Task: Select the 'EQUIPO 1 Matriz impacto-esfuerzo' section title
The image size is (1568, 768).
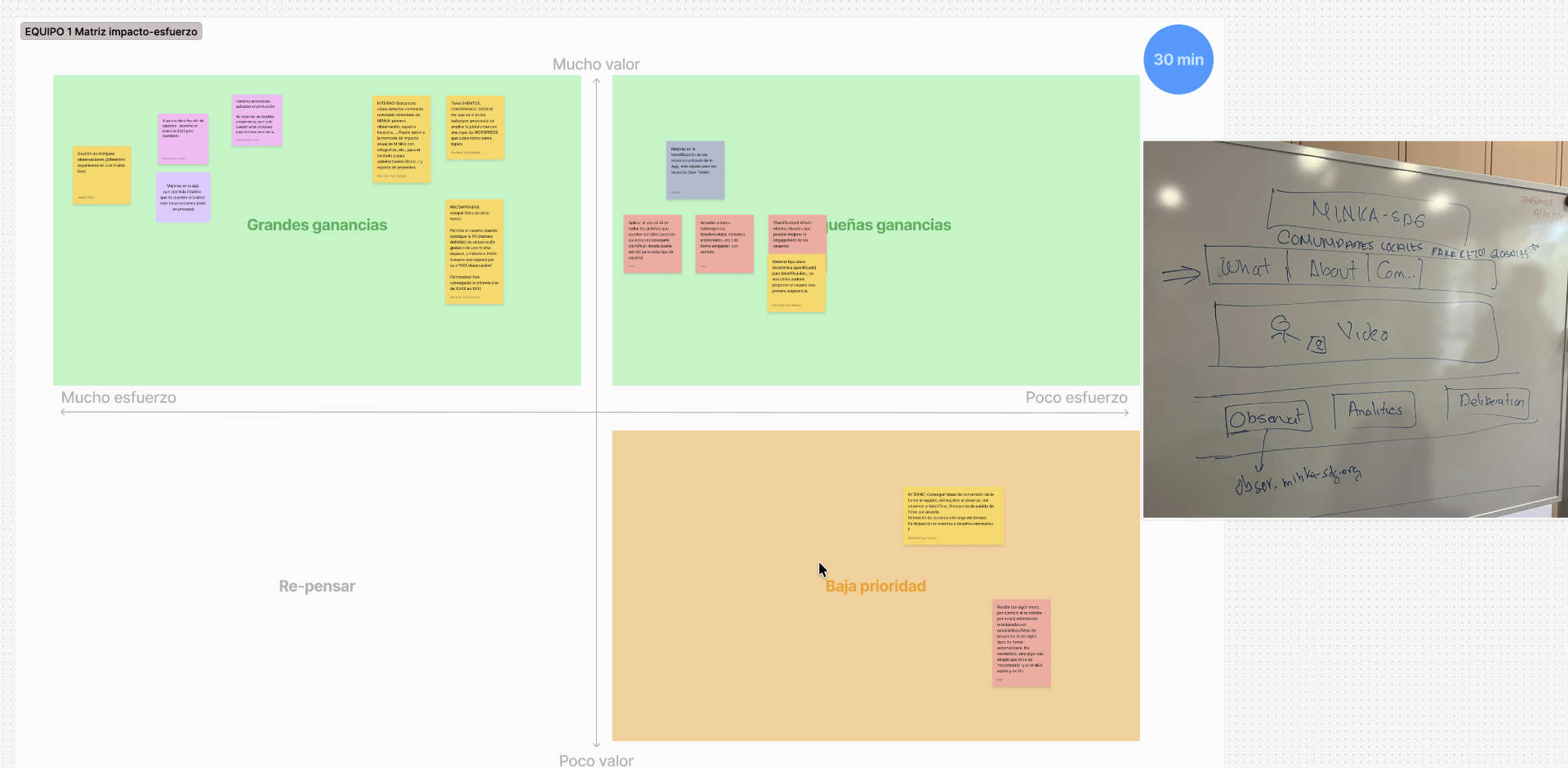Action: pos(111,32)
